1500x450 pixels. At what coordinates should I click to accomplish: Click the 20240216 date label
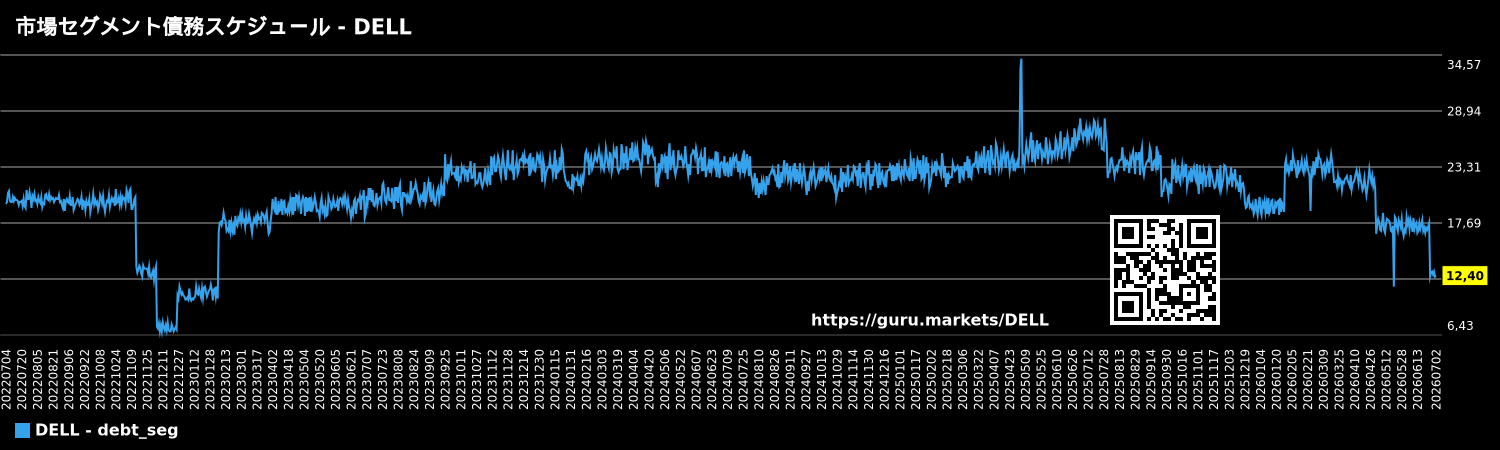pyautogui.click(x=586, y=378)
